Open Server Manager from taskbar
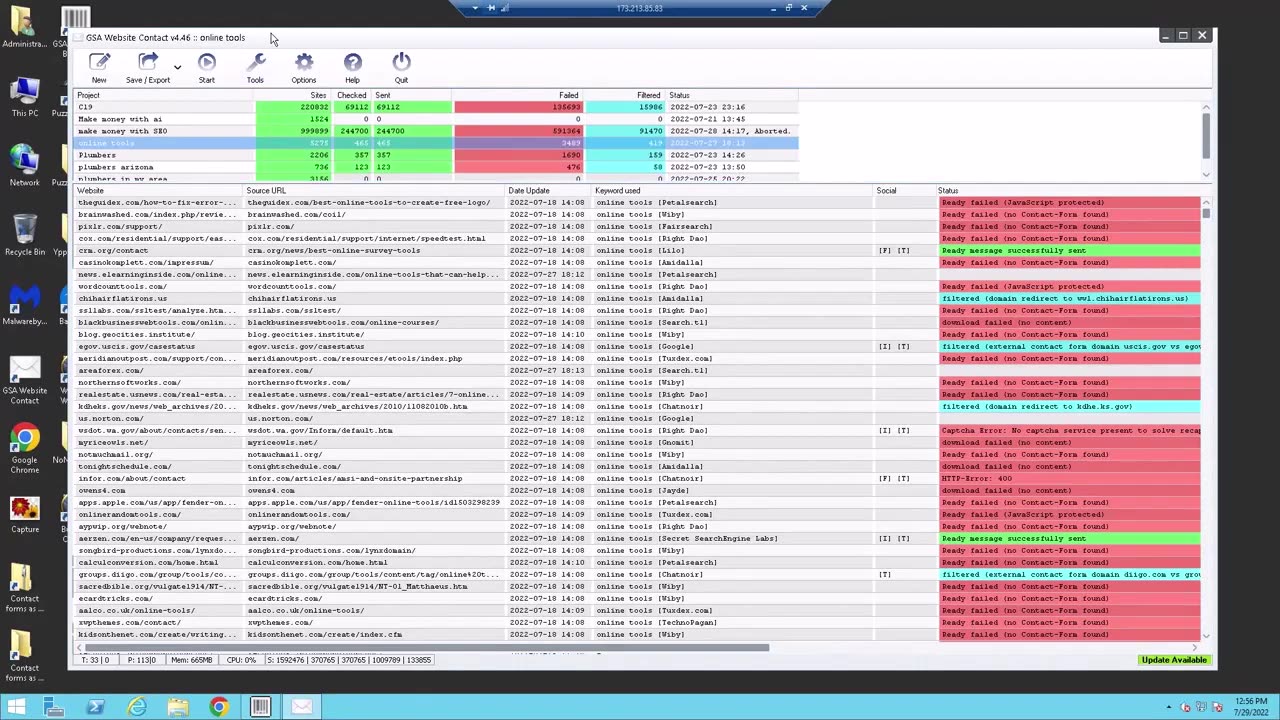Screen dimensions: 1280x720 pos(54,707)
